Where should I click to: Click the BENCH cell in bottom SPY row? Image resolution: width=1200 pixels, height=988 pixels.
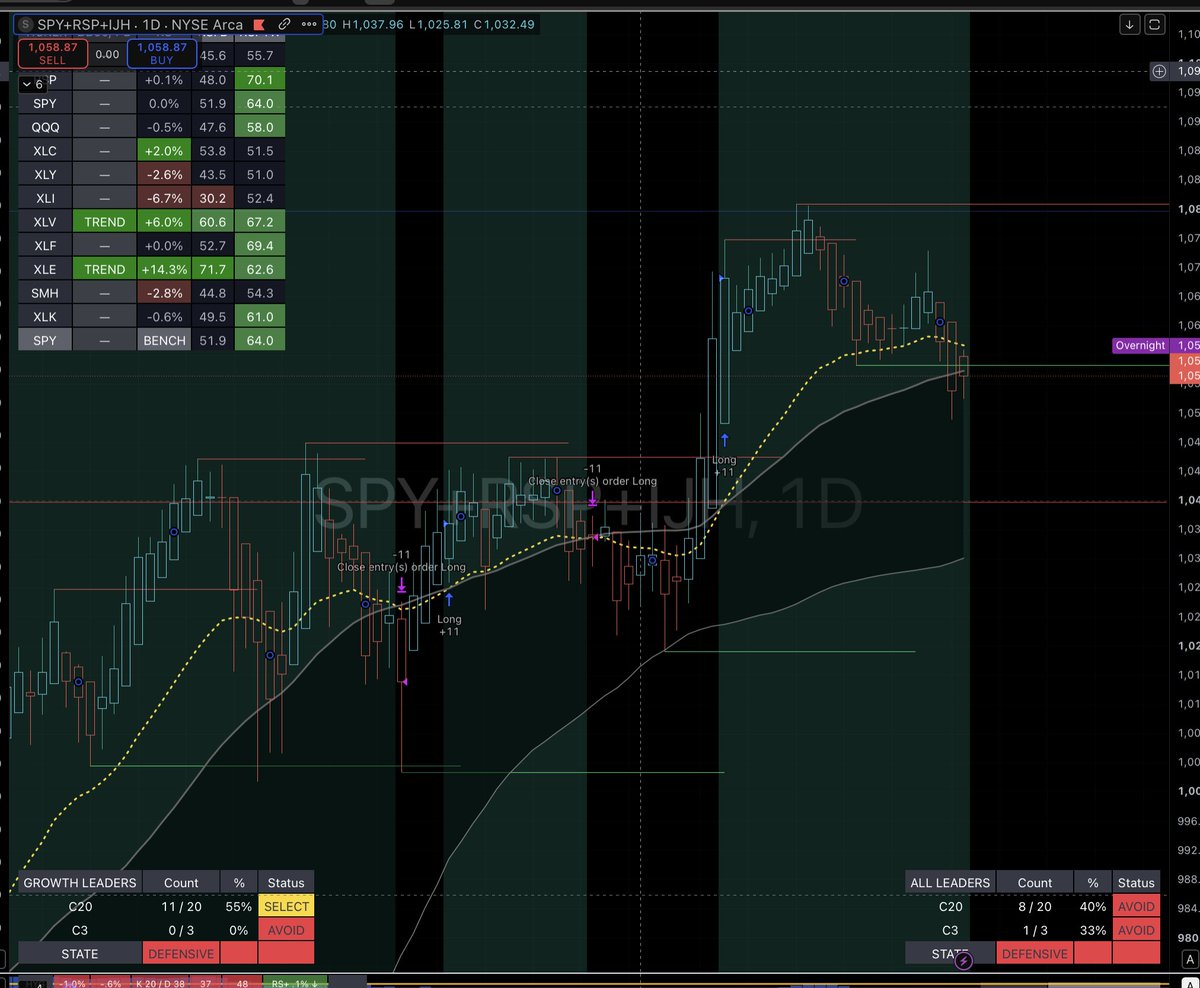164,340
